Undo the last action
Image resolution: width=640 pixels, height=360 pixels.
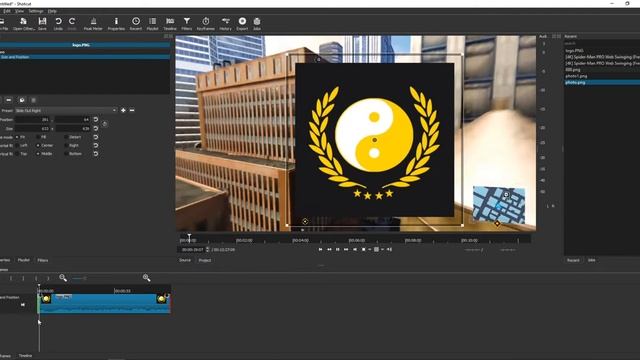point(58,24)
